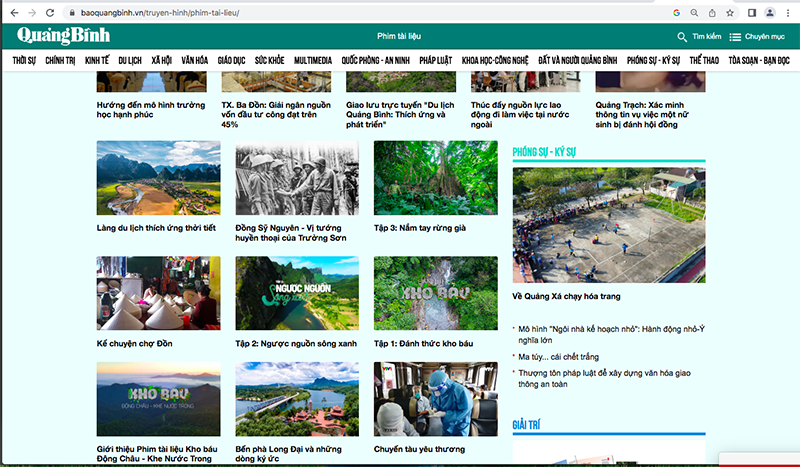The image size is (800, 467).
Task: Open the GIÁO DỤC menu
Action: (231, 60)
